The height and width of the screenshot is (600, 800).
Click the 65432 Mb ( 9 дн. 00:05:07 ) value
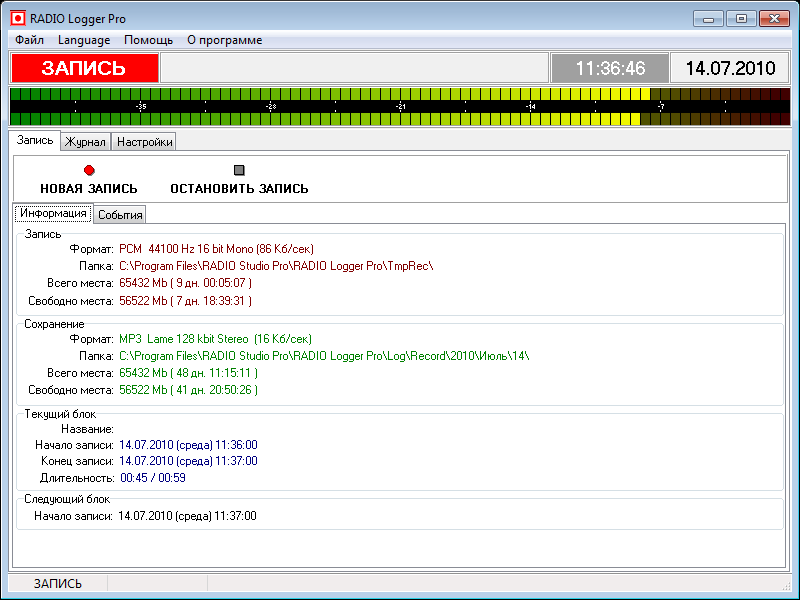[185, 283]
